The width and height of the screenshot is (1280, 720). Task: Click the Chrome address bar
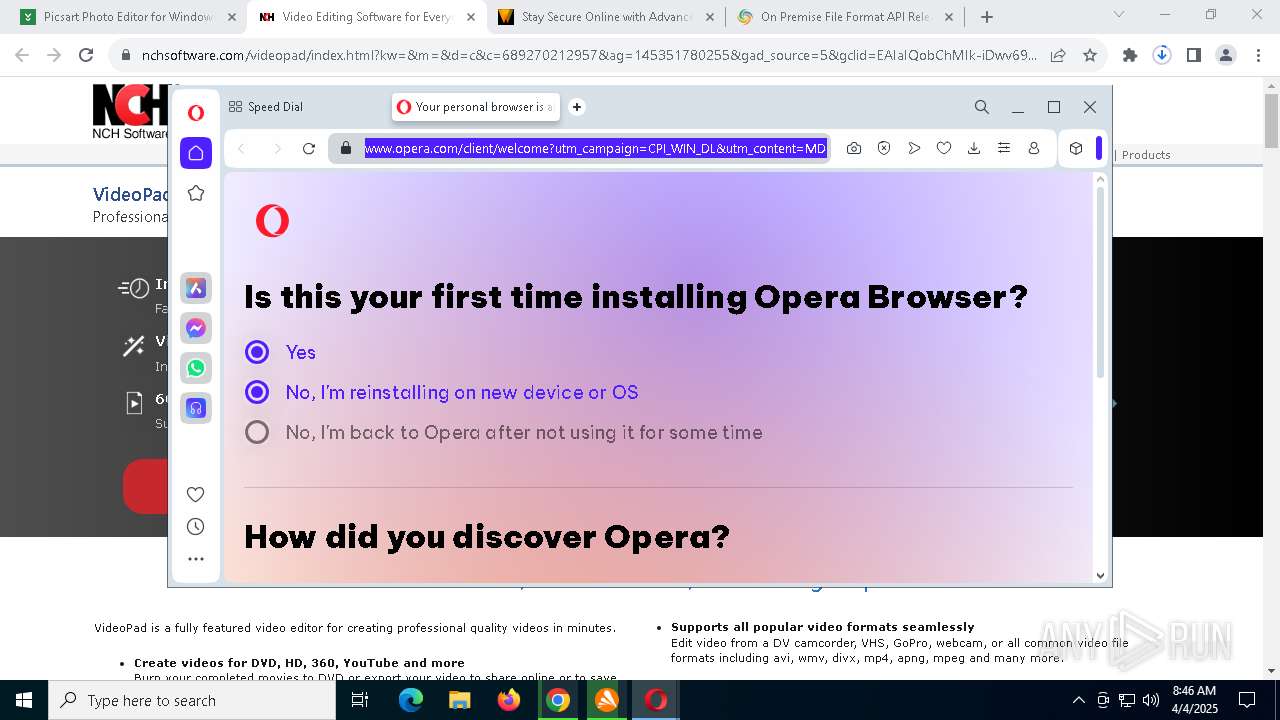point(590,56)
